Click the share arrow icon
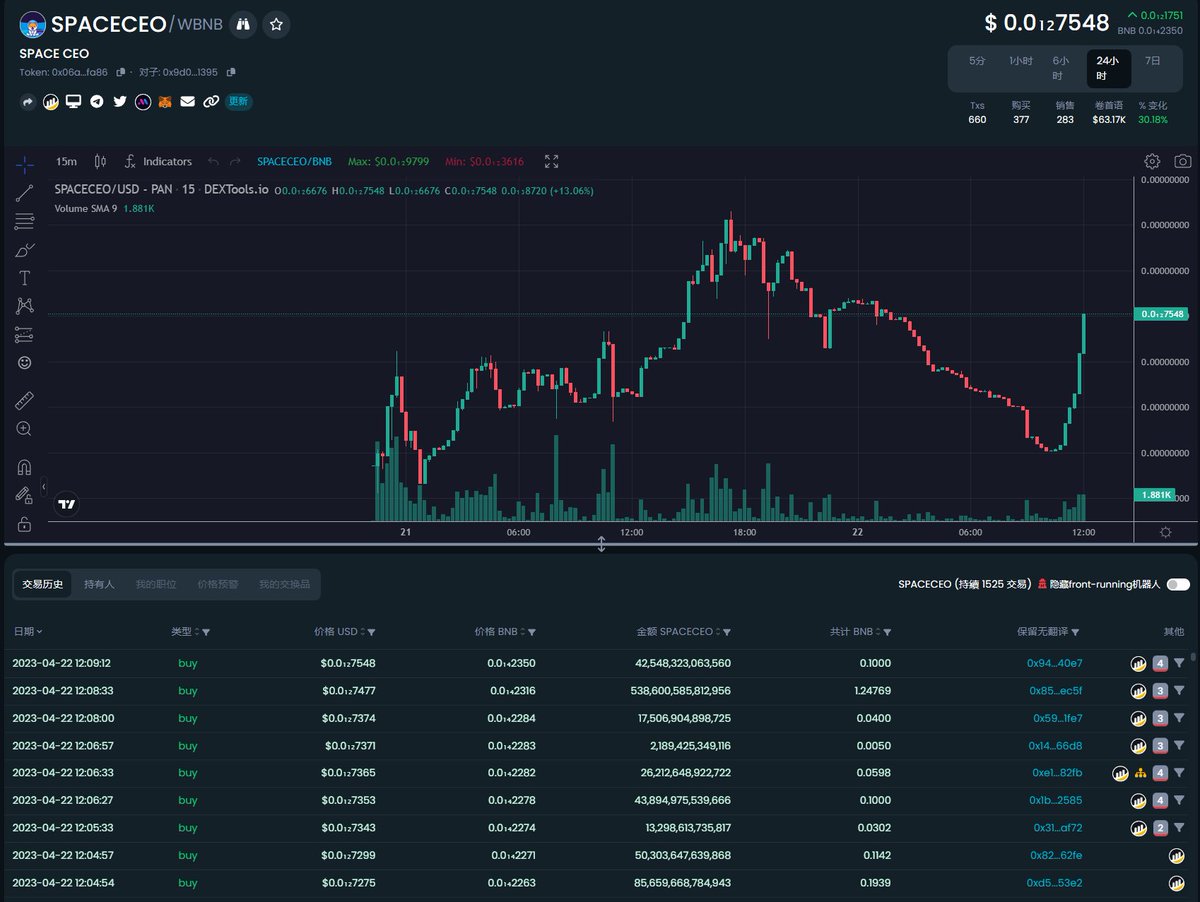Screen dimensions: 1200x902 pos(27,102)
